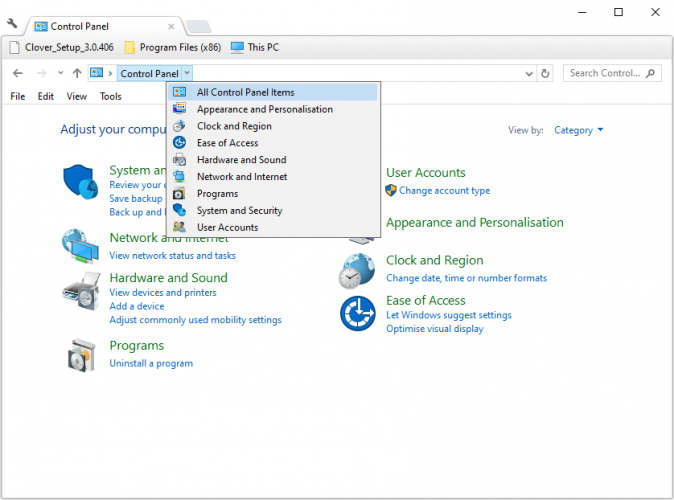Close the Control Panel tab
Image resolution: width=674 pixels, height=500 pixels.
[x=171, y=27]
